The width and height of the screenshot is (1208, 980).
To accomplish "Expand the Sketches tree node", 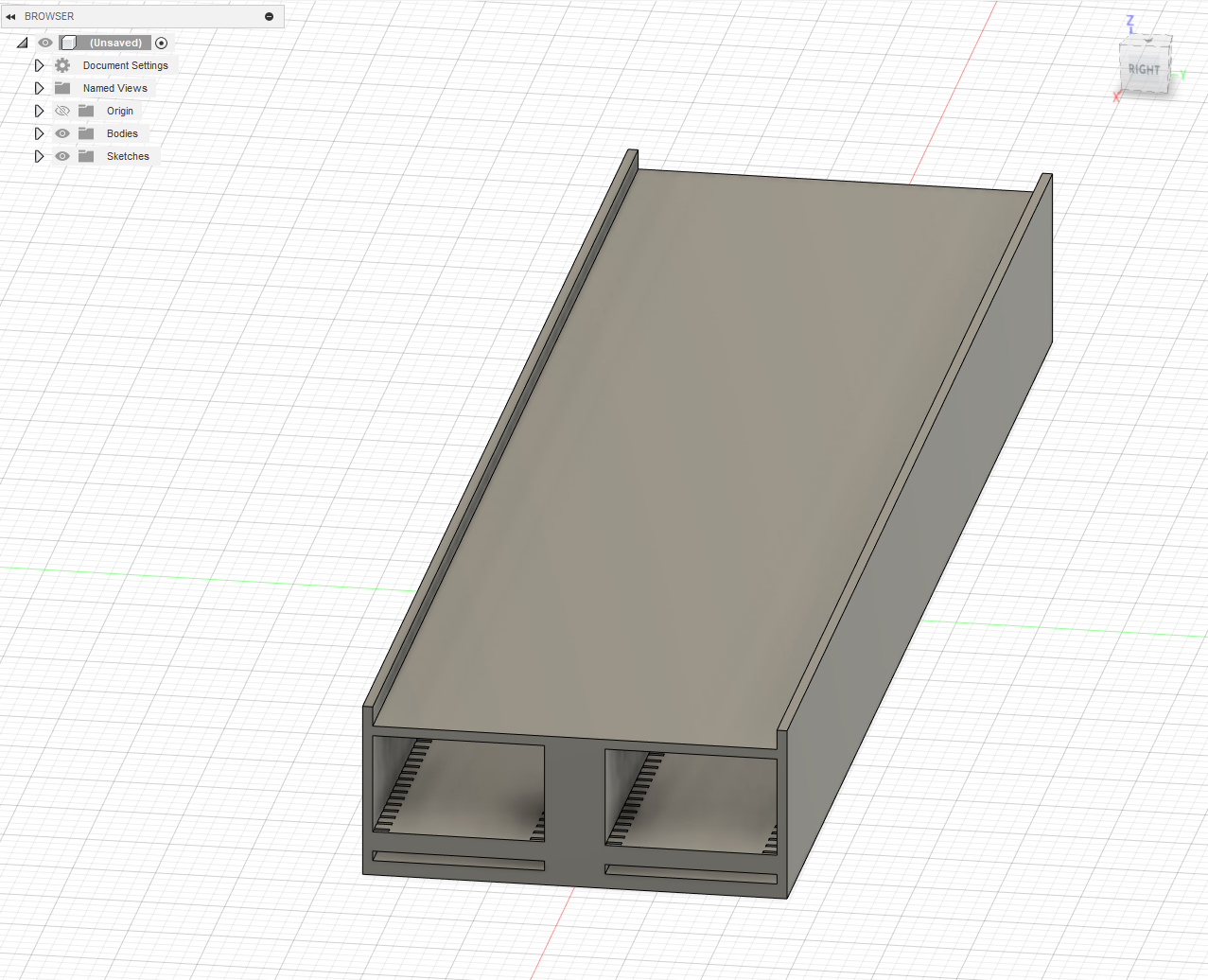I will pyautogui.click(x=39, y=156).
